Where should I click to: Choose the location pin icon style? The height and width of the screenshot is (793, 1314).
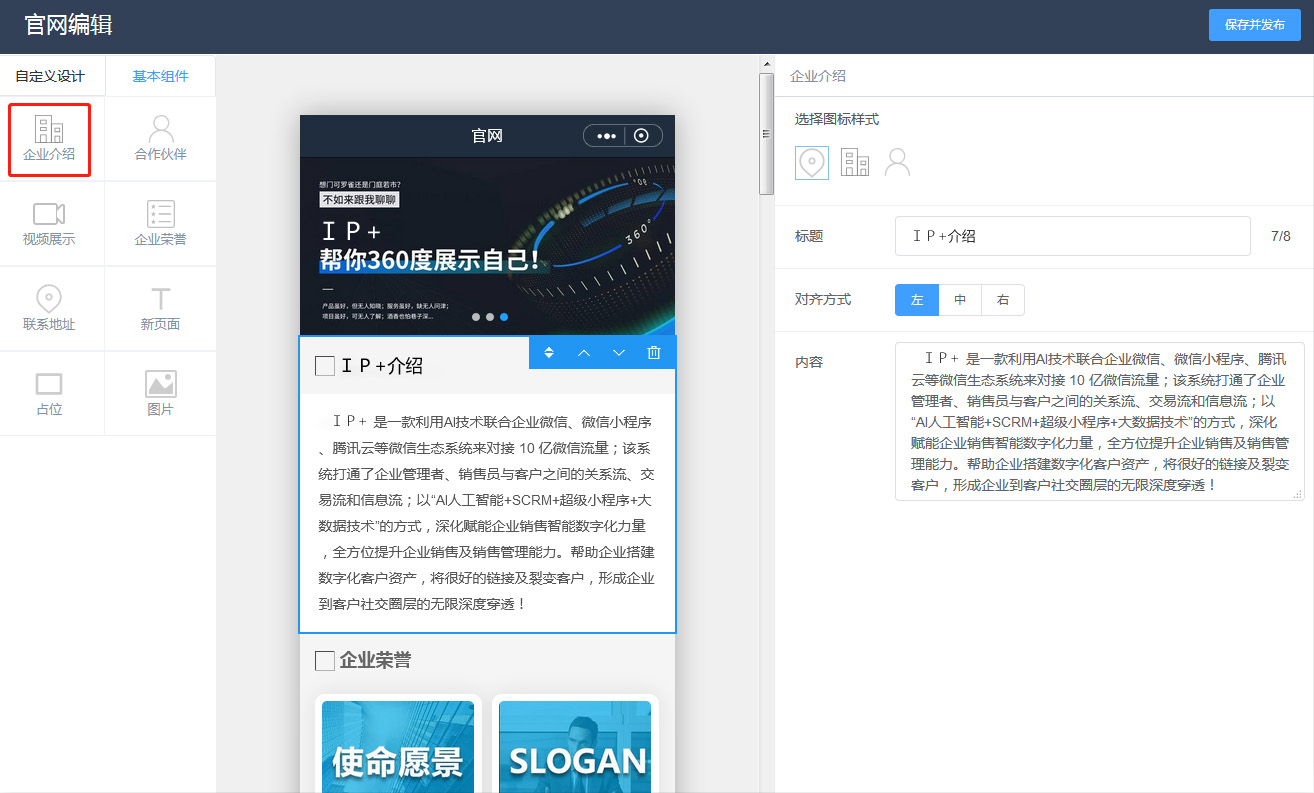coord(811,162)
